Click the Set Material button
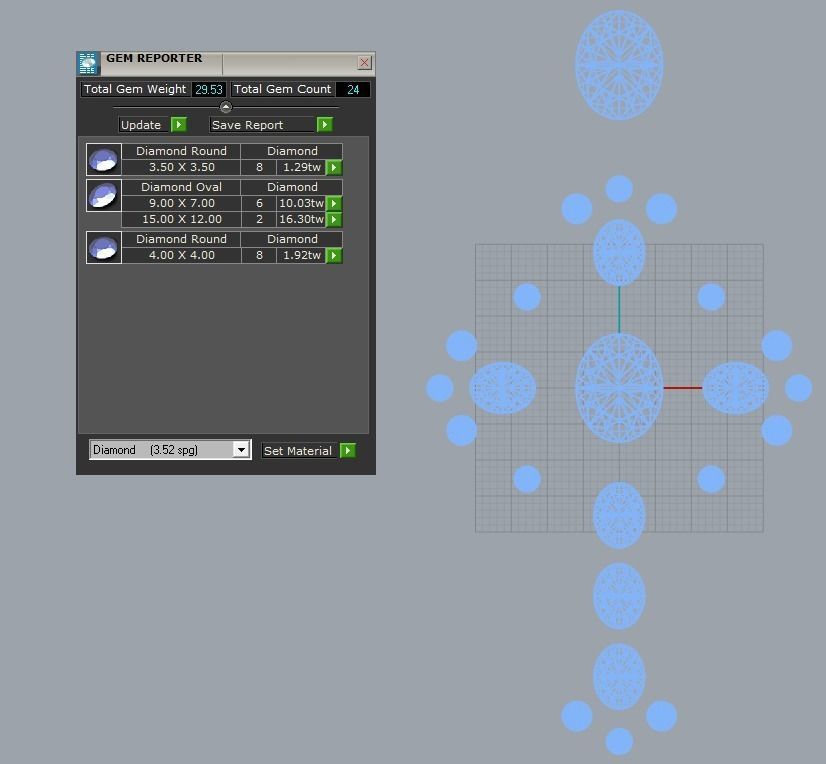Screen dimensions: 826x764 click(298, 450)
